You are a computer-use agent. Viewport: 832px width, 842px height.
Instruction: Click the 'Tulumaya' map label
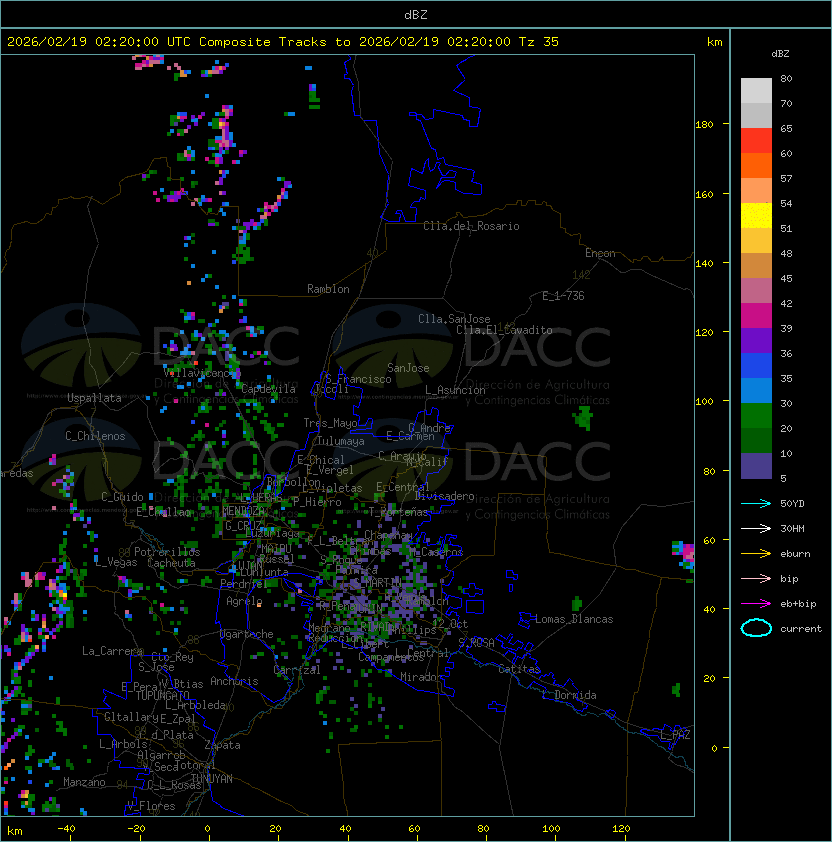point(341,441)
